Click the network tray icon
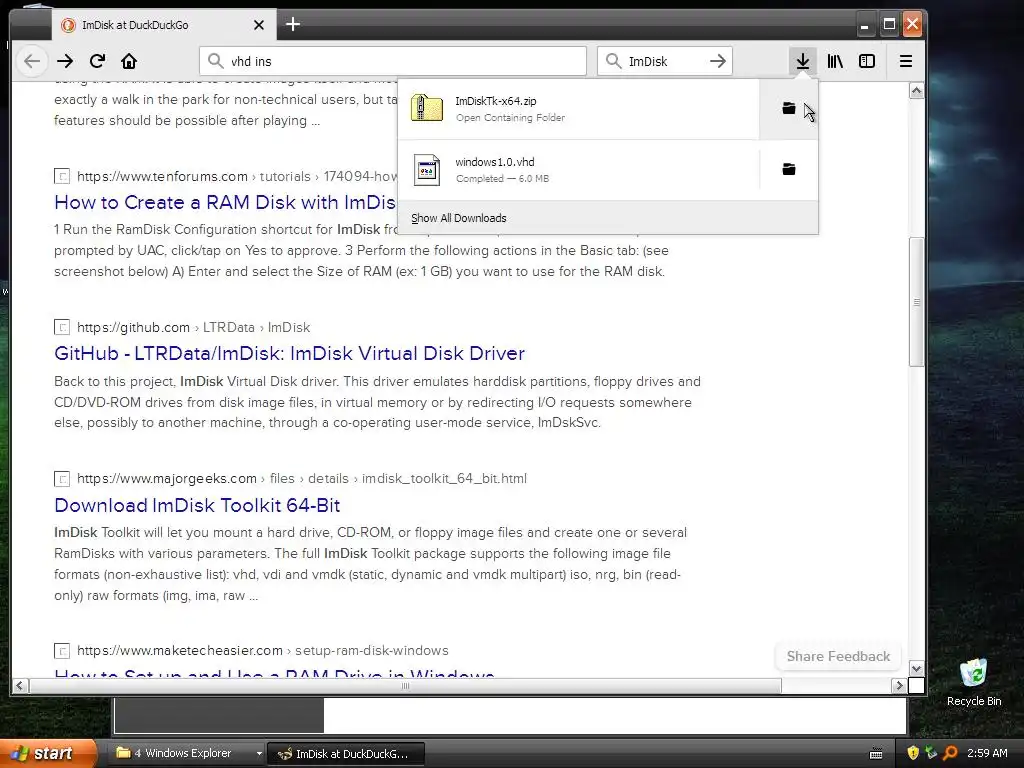This screenshot has width=1024, height=768. pyautogui.click(x=931, y=753)
